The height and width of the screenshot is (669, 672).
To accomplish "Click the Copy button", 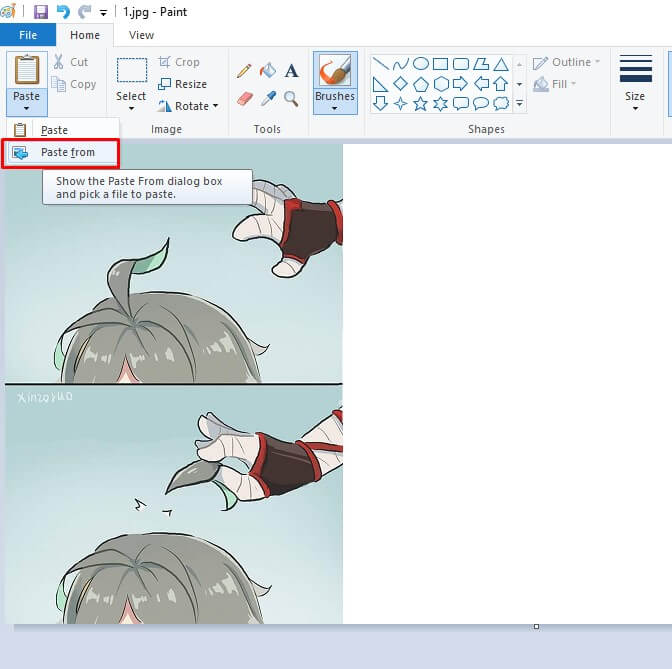I will click(73, 84).
